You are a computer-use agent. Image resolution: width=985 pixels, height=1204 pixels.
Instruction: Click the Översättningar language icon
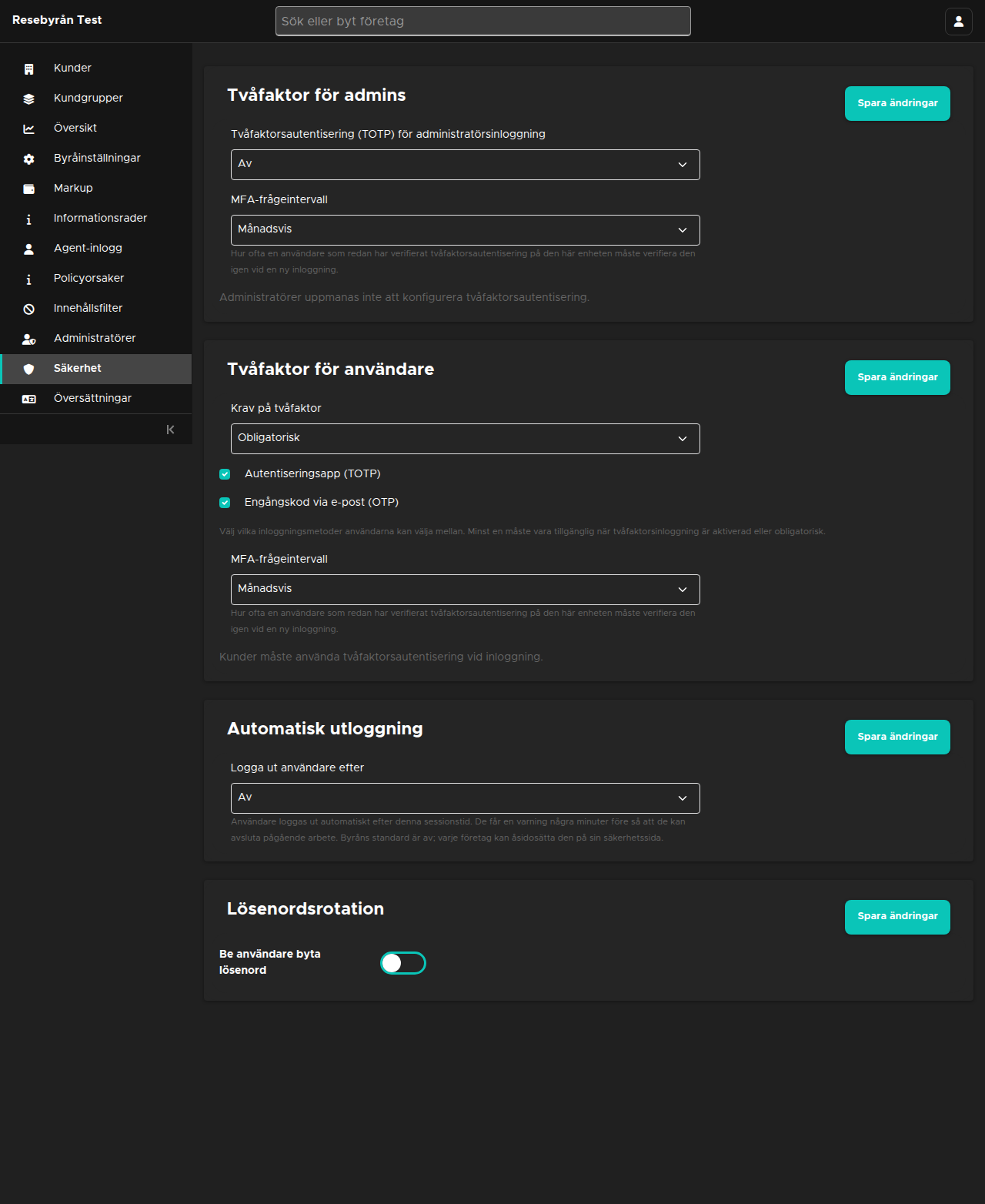pos(28,399)
